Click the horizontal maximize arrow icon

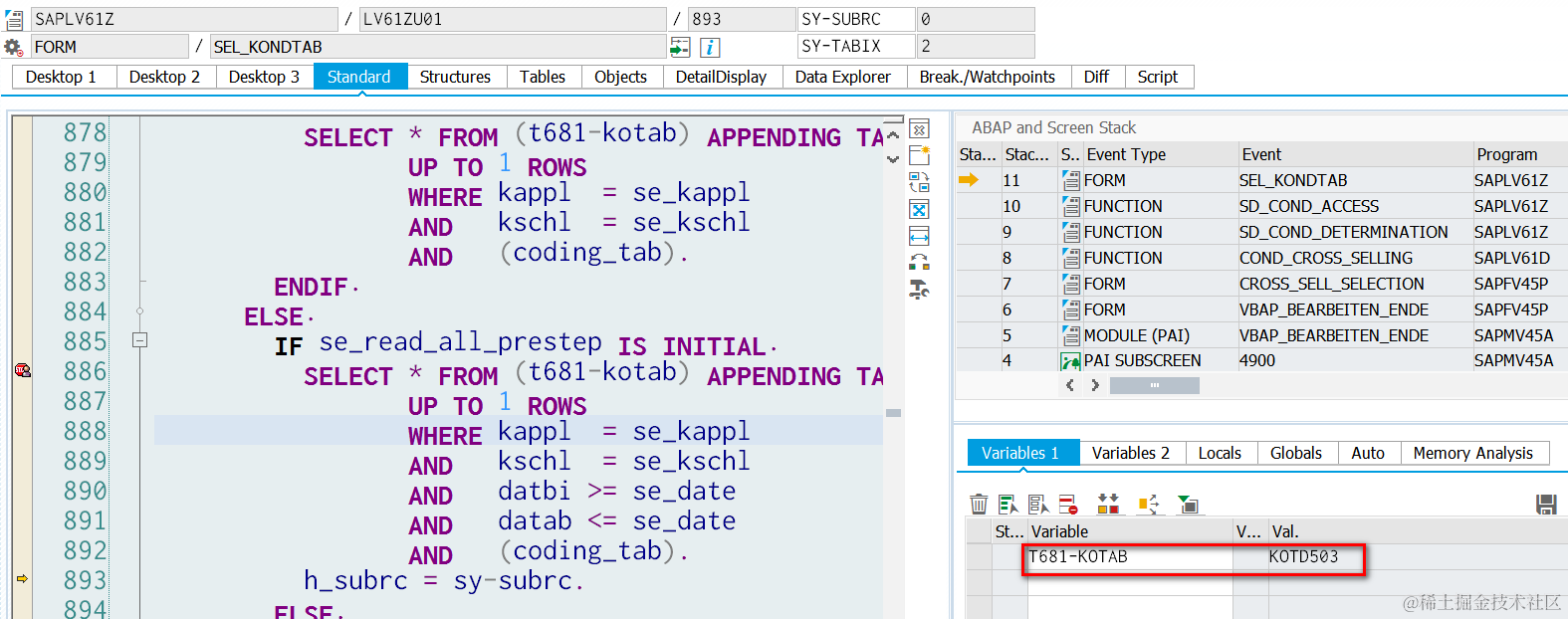pyautogui.click(x=920, y=236)
